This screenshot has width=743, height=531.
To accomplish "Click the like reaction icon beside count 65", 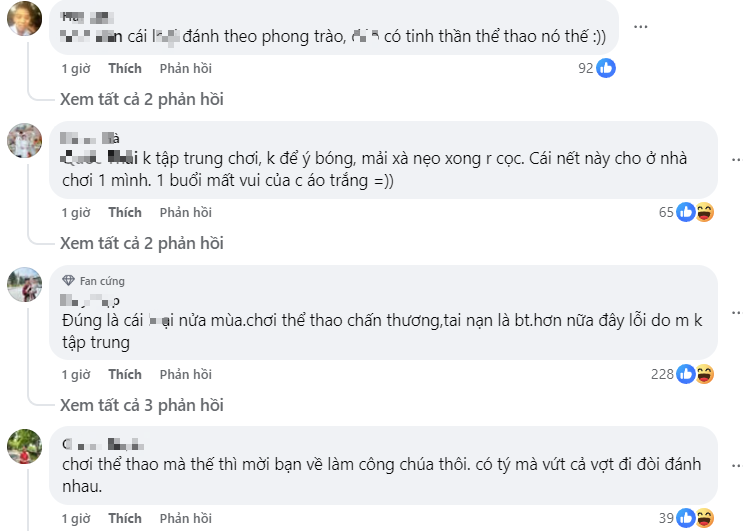I will (x=686, y=212).
